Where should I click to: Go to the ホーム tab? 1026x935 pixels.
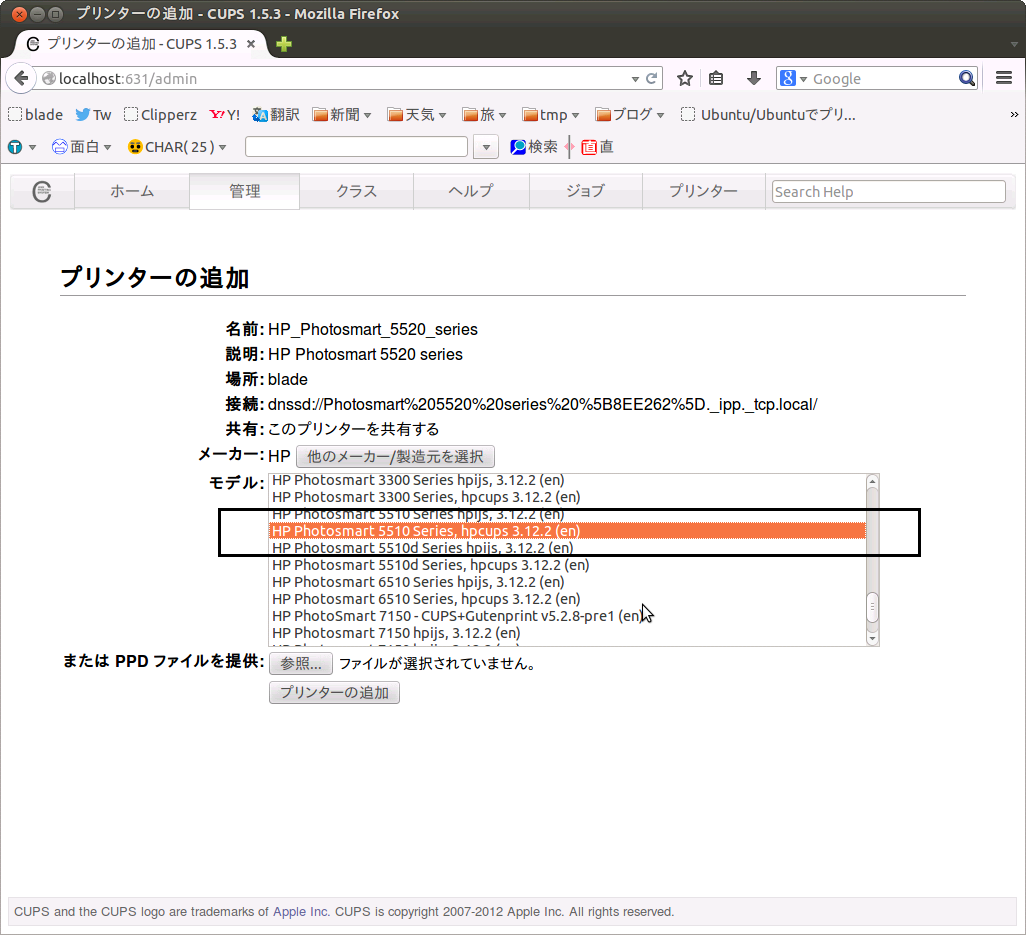coord(132,192)
